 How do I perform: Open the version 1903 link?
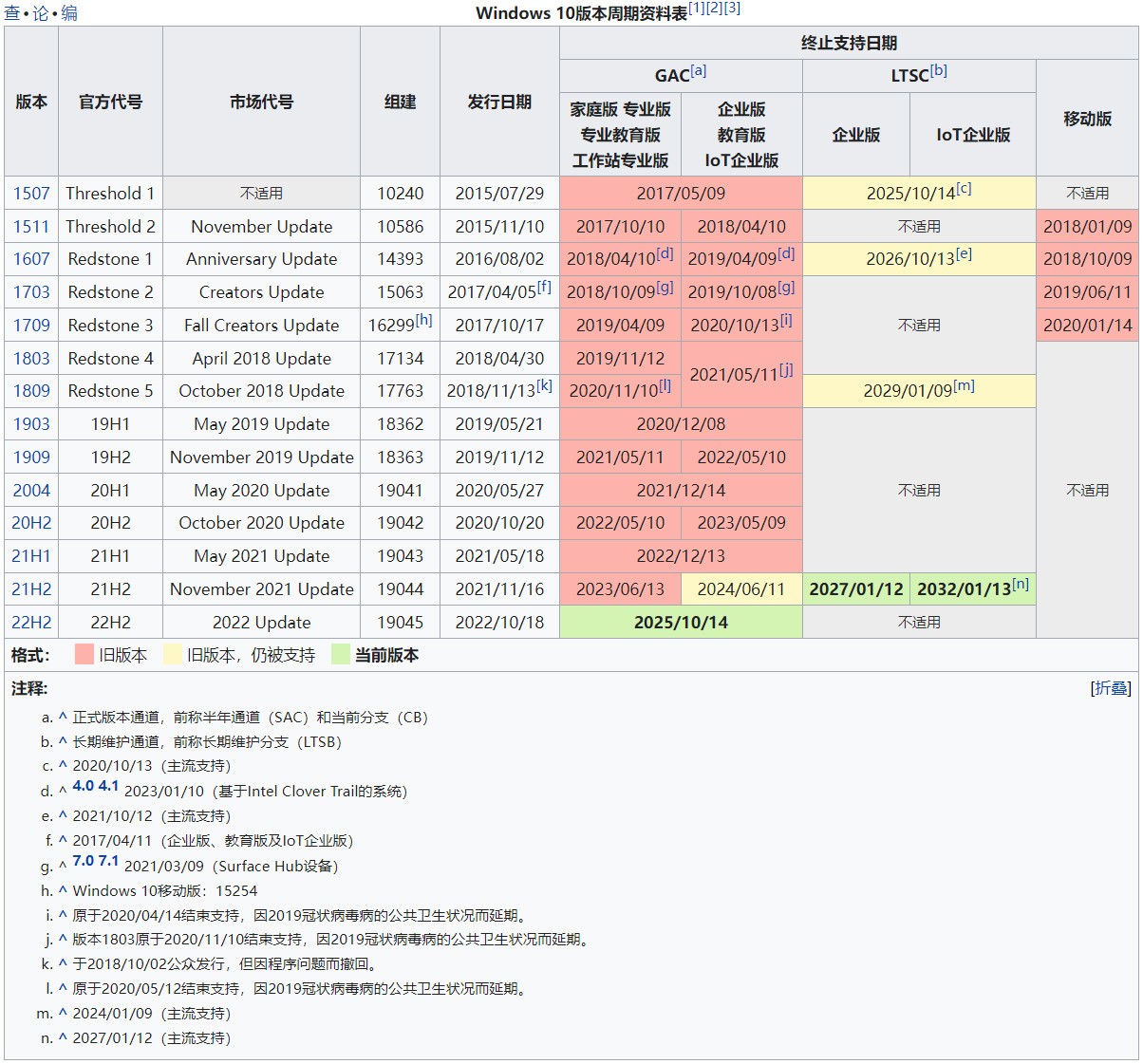click(31, 424)
